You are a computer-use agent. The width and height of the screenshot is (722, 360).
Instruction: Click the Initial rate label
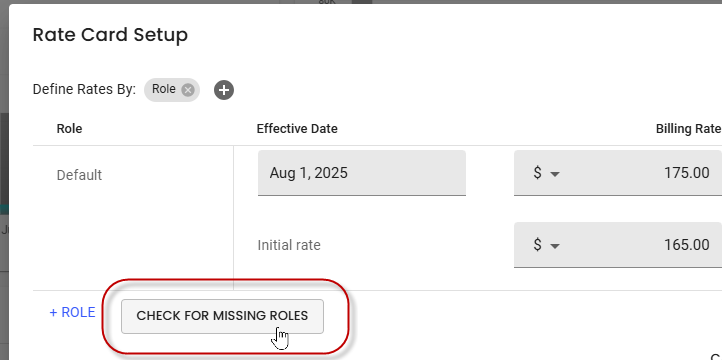[289, 245]
